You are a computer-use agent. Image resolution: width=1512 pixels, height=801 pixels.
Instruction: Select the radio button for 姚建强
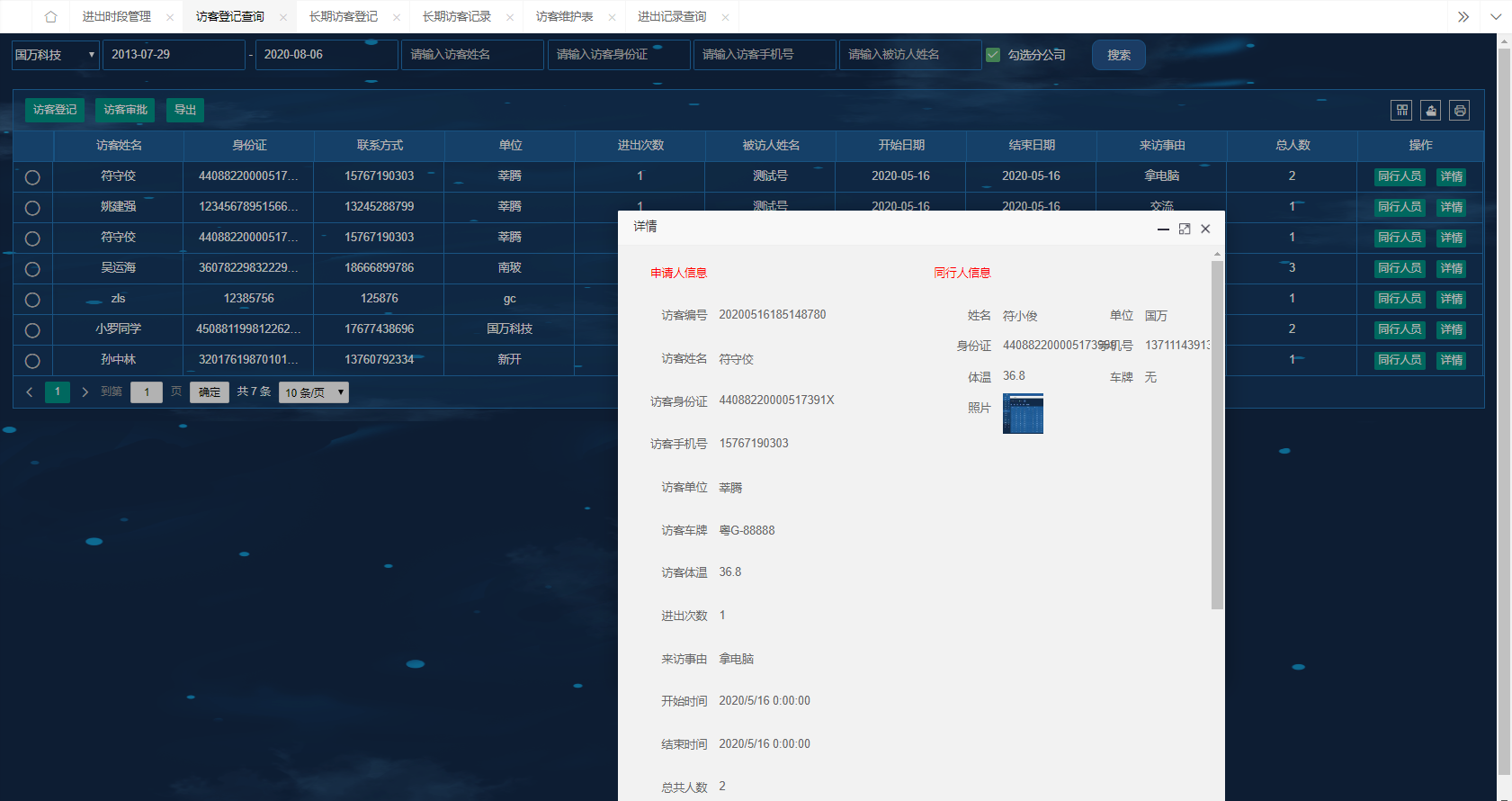click(x=32, y=208)
